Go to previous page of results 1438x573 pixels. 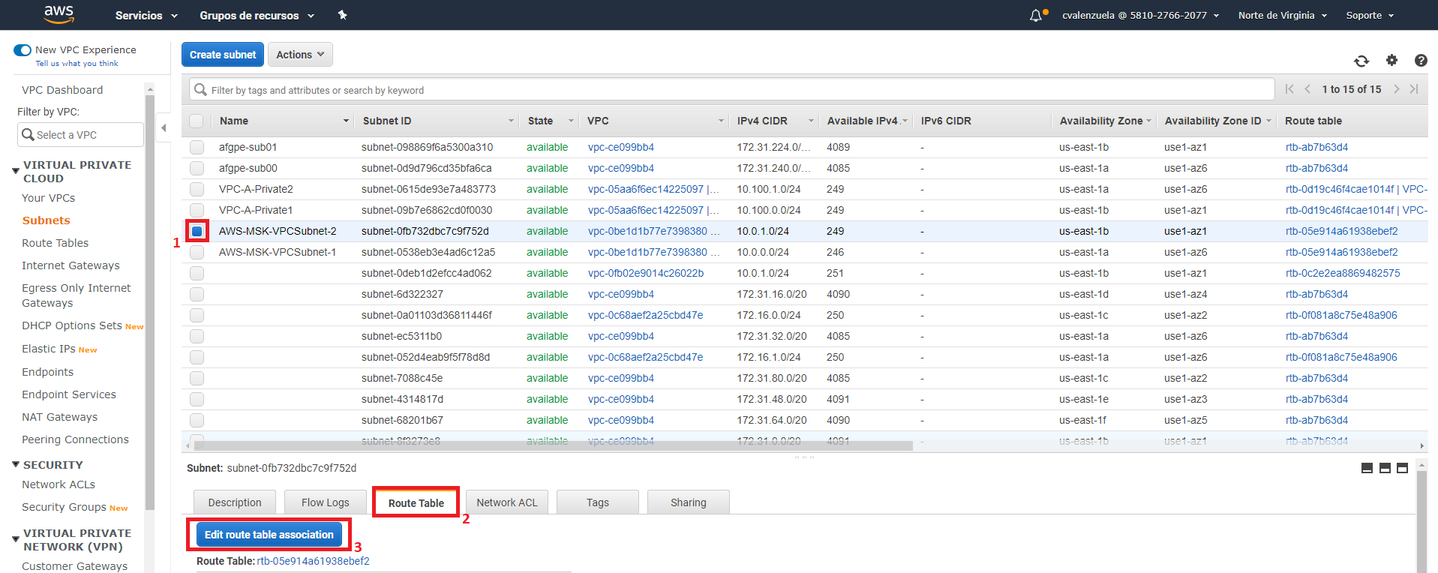1307,89
